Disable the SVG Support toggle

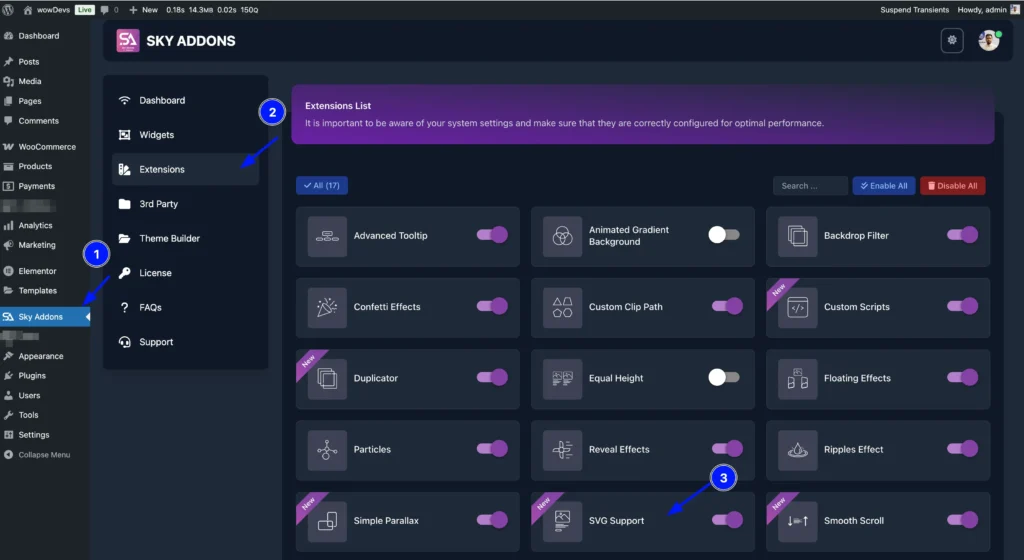point(728,520)
